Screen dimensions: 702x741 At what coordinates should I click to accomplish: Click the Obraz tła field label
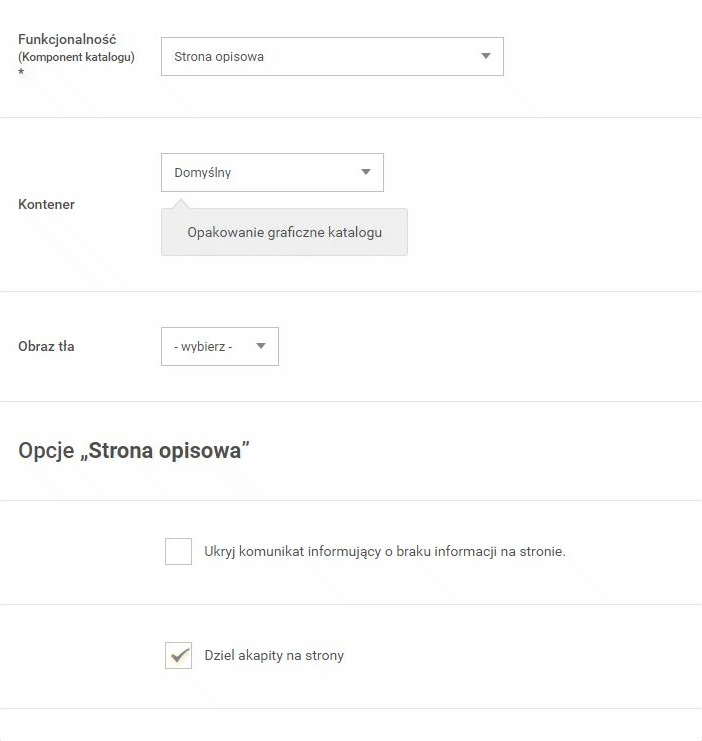[46, 346]
